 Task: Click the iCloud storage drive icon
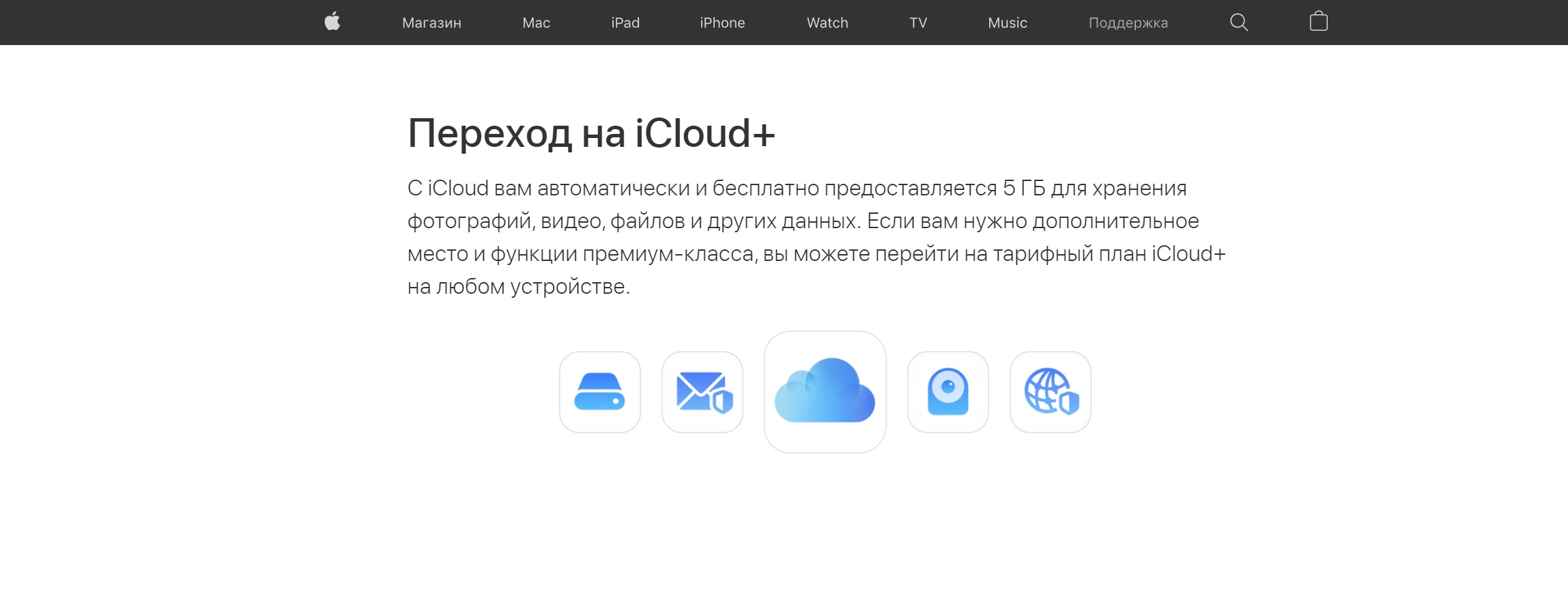click(600, 392)
